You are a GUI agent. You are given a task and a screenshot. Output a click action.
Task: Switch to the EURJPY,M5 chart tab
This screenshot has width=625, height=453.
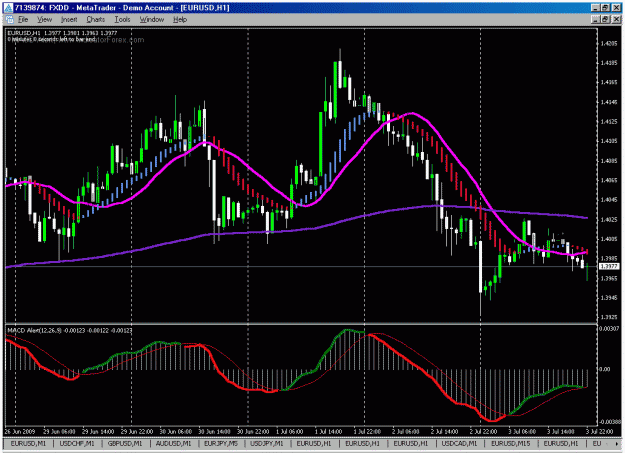click(x=221, y=443)
